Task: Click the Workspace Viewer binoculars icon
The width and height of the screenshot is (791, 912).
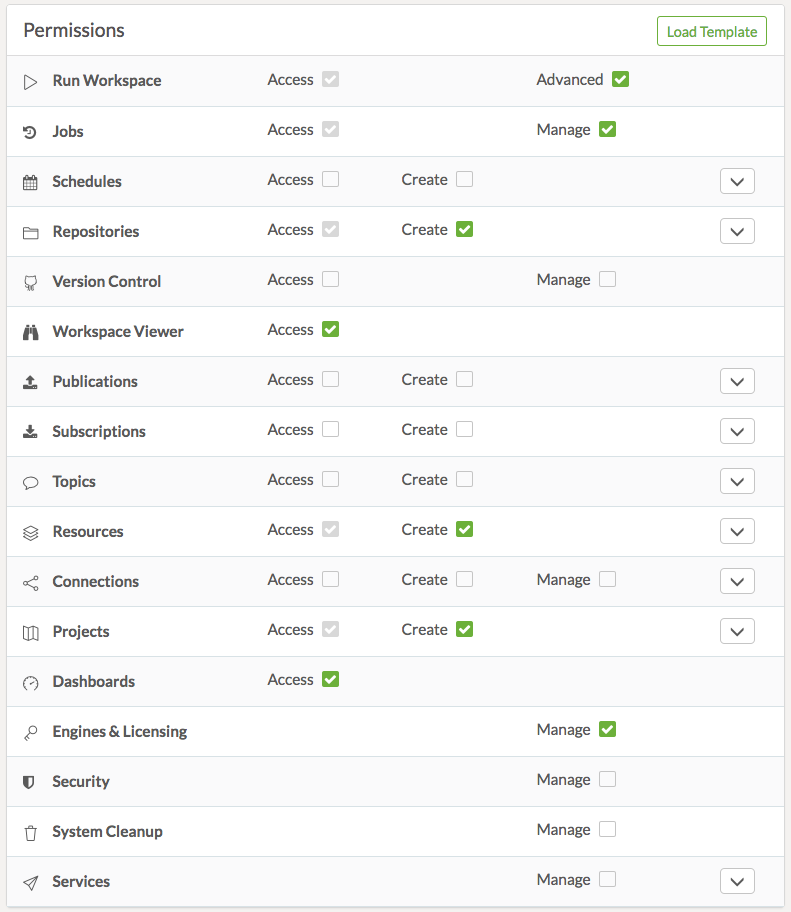Action: [x=30, y=332]
